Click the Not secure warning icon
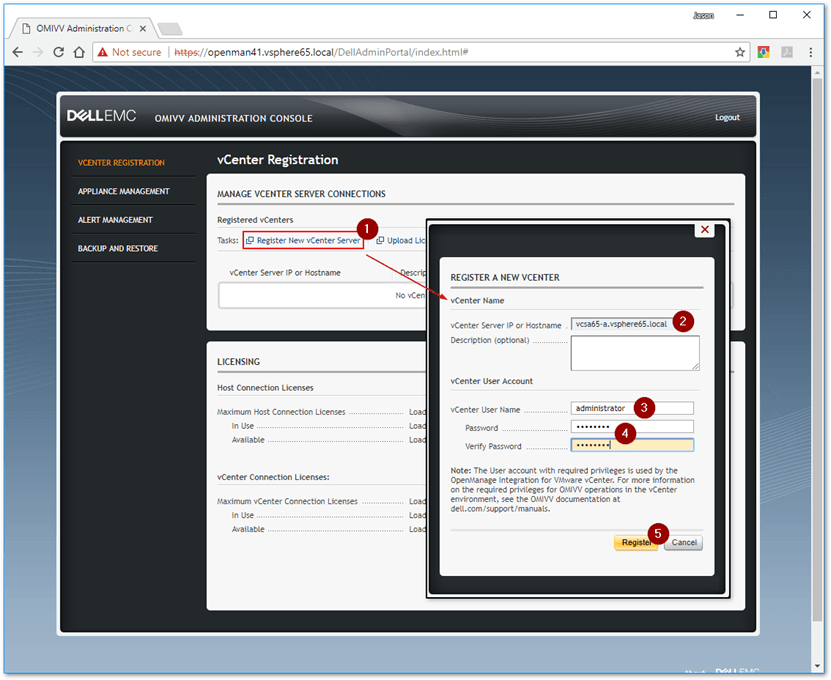Screen dimensions: 831x680 [103, 52]
